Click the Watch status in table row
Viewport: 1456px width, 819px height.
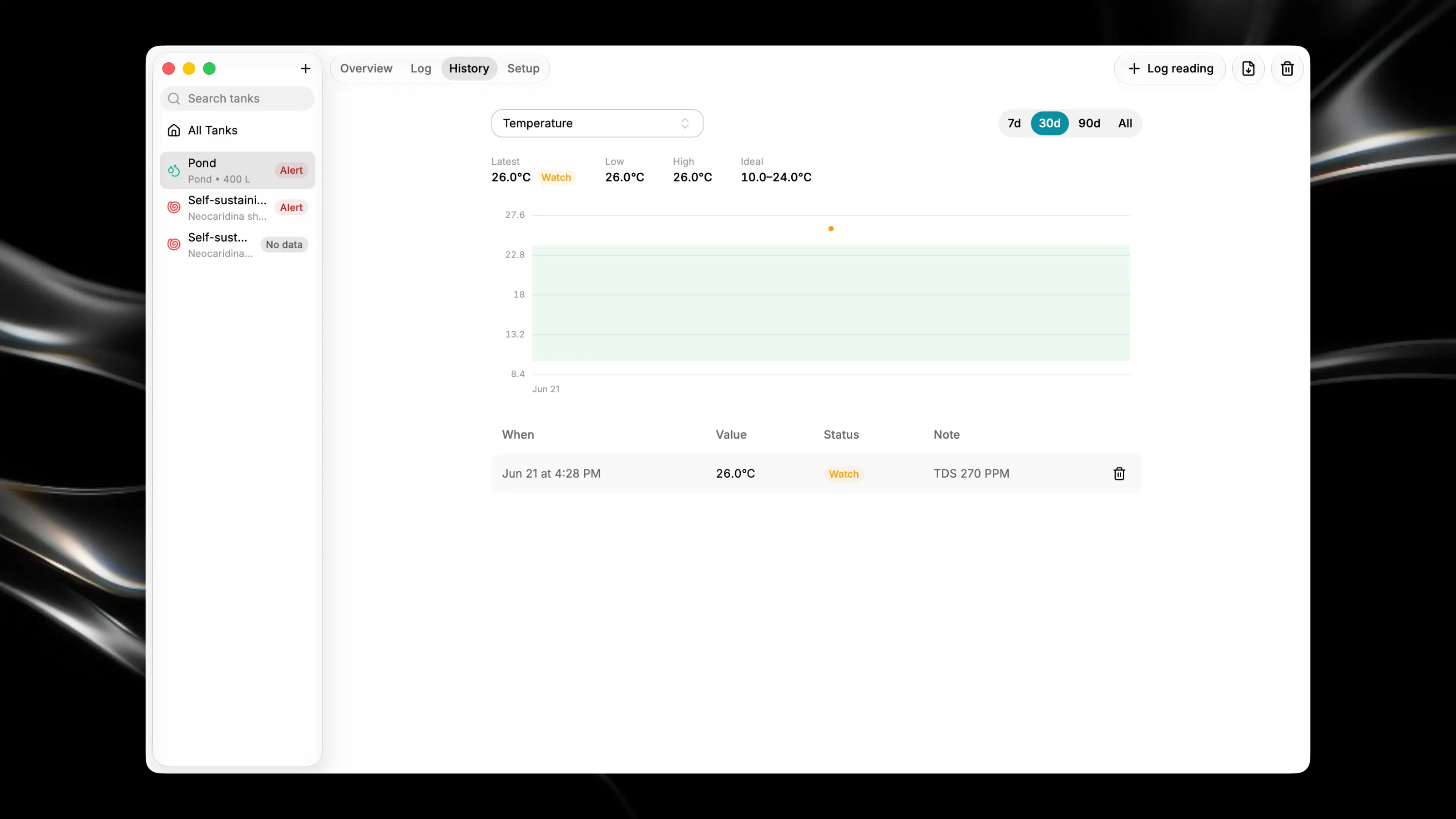pos(843,474)
